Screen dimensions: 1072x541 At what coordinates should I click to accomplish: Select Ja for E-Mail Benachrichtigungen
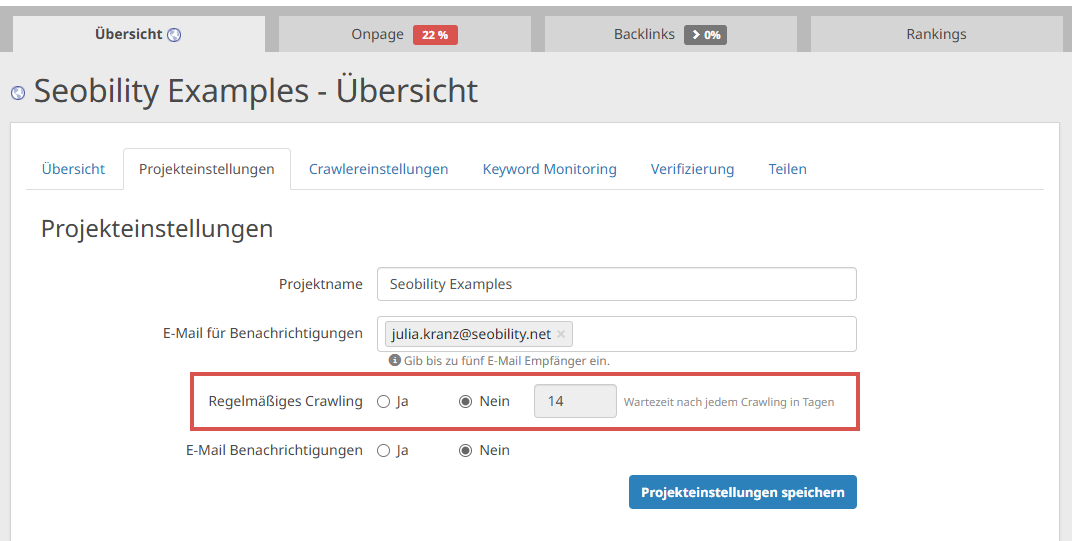tap(384, 451)
